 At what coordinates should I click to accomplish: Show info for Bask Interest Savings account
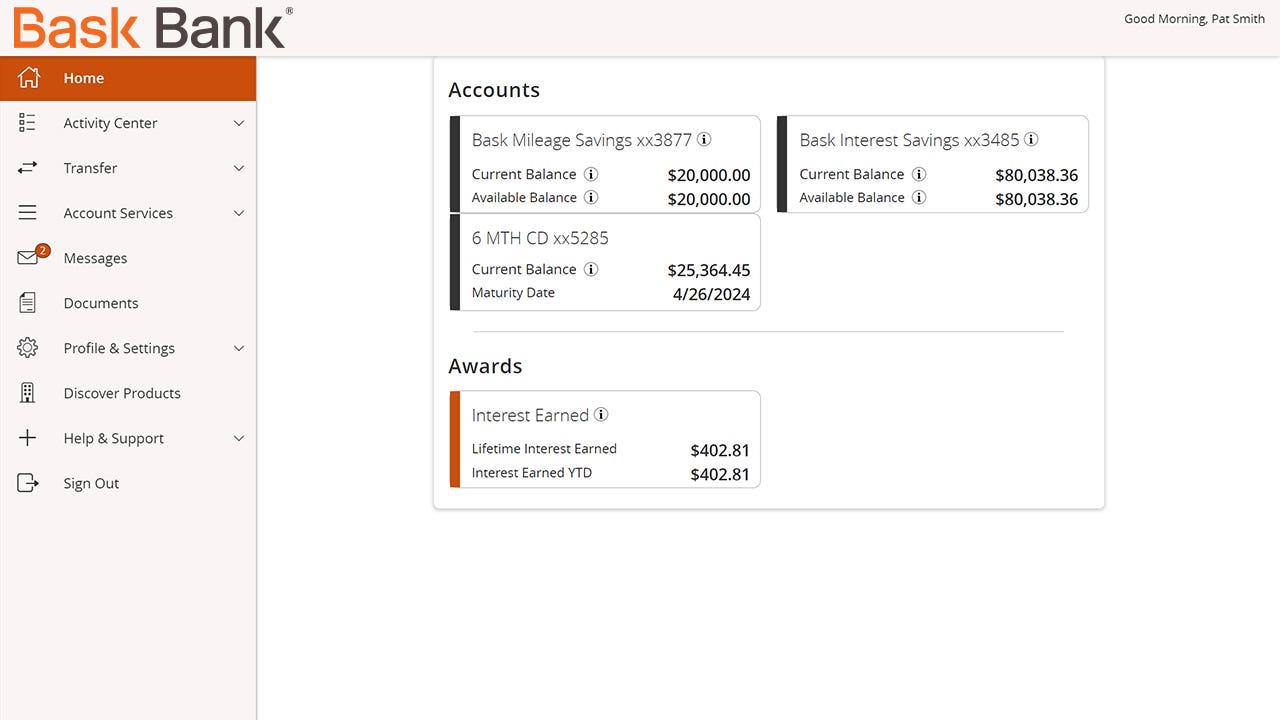1031,140
